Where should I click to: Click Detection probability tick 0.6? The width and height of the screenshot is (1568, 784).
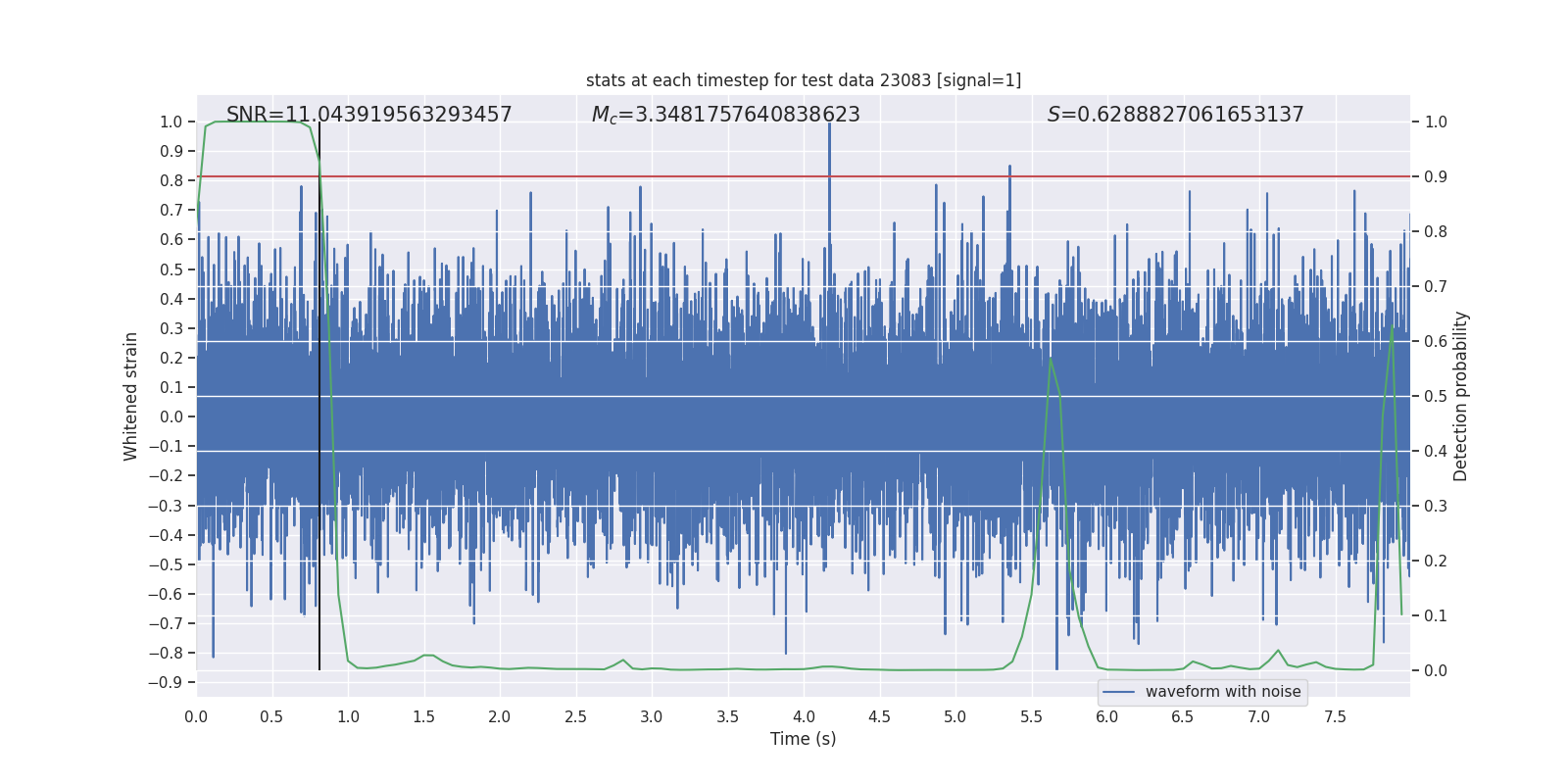point(1436,341)
